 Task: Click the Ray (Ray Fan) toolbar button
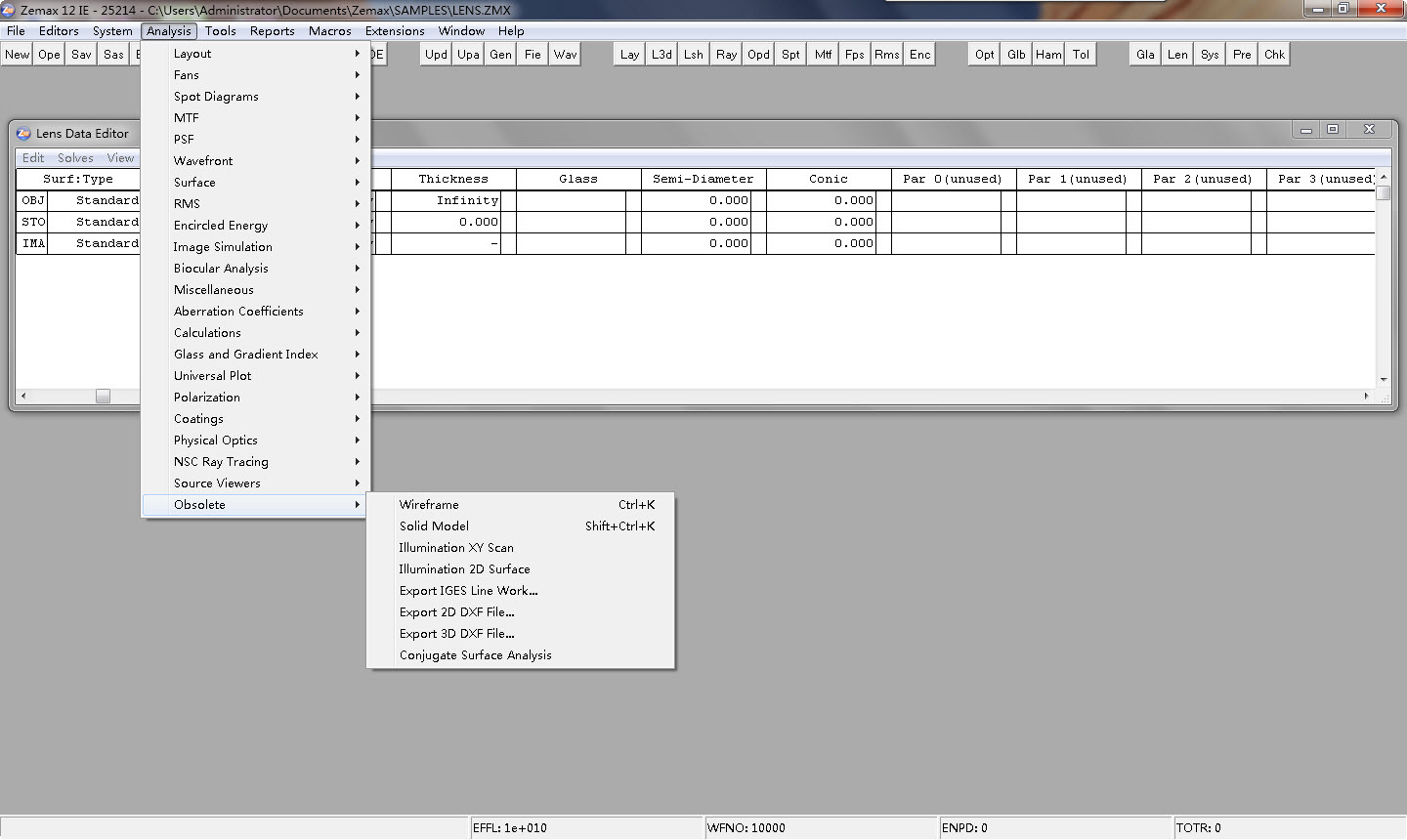[727, 55]
